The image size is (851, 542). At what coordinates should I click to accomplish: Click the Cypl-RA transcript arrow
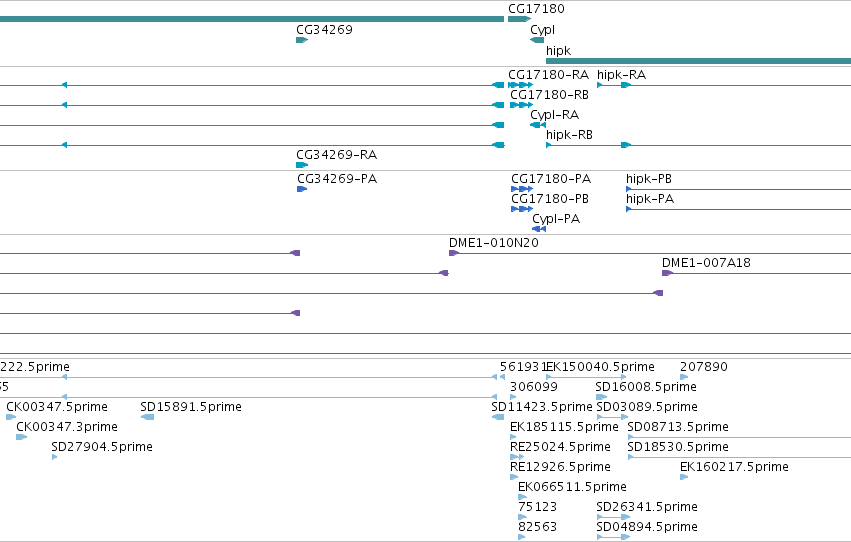click(538, 125)
